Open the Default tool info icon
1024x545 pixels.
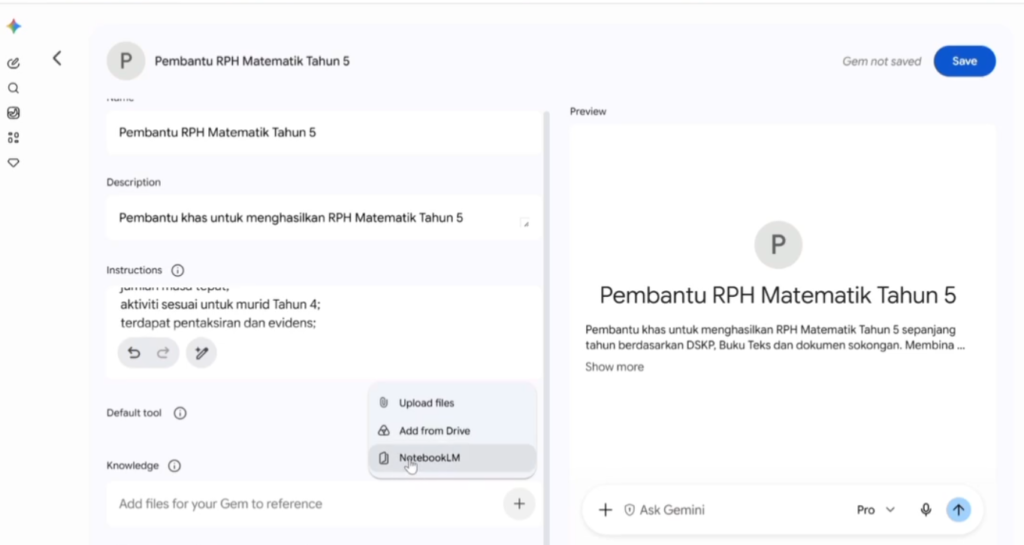[x=180, y=413]
